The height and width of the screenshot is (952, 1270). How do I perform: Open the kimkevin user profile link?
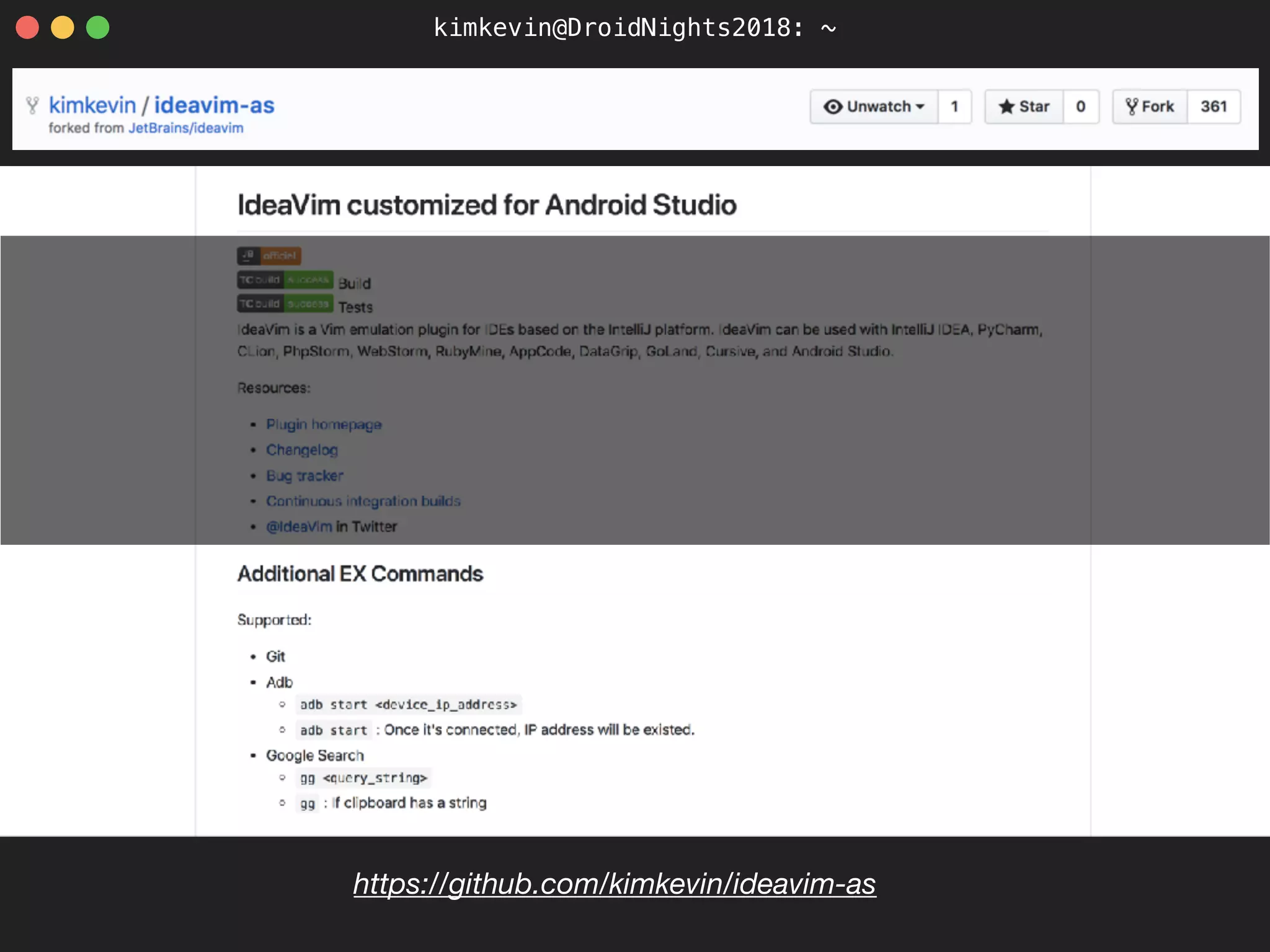[92, 105]
